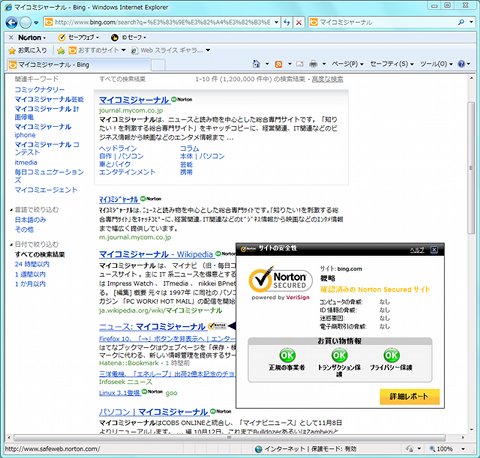The image size is (480, 458).
Task: Open the recent pages dropdown beside Forward
Action: click(x=36, y=23)
